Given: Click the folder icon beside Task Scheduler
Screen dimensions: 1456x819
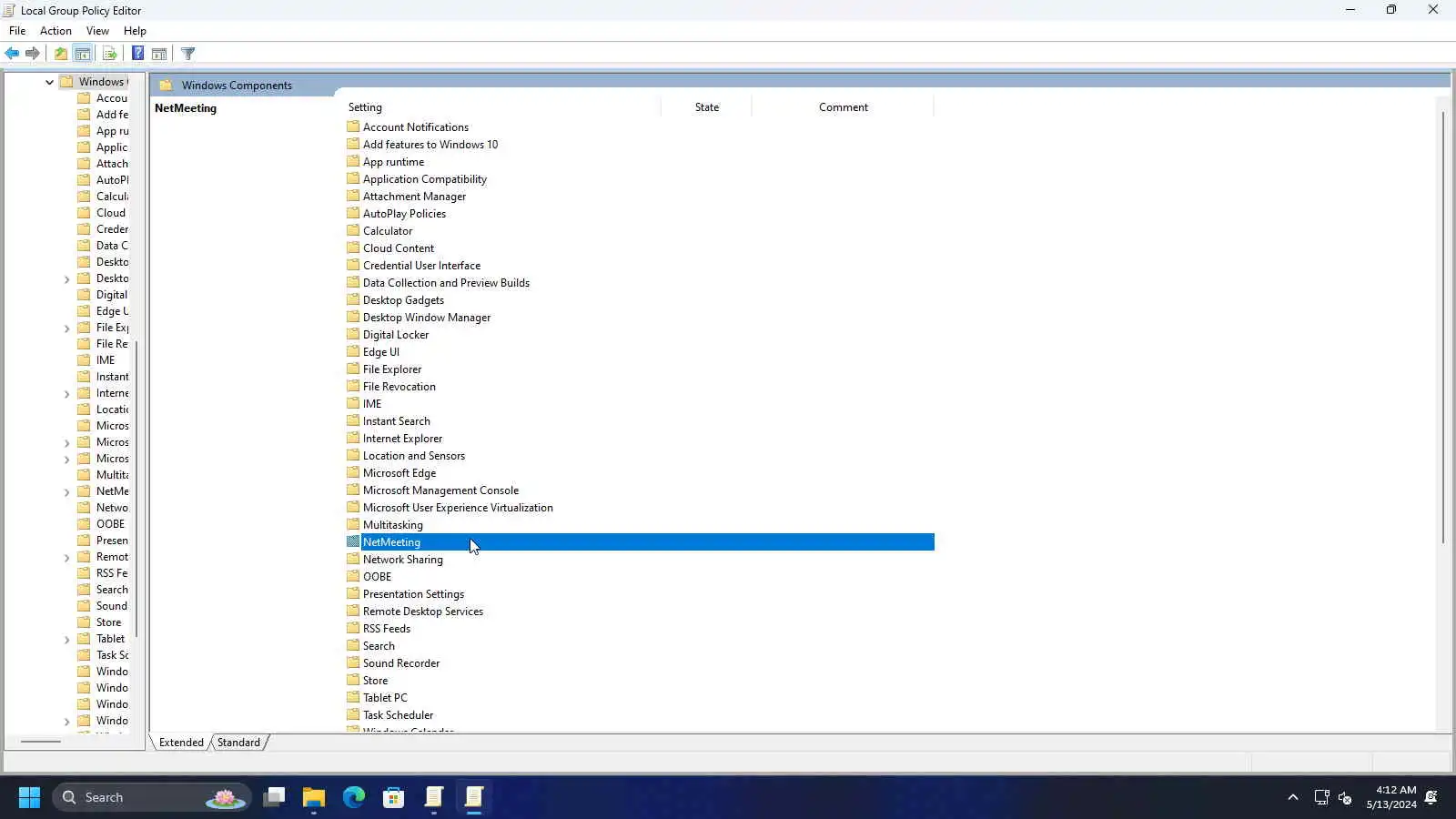Looking at the screenshot, I should 353,714.
